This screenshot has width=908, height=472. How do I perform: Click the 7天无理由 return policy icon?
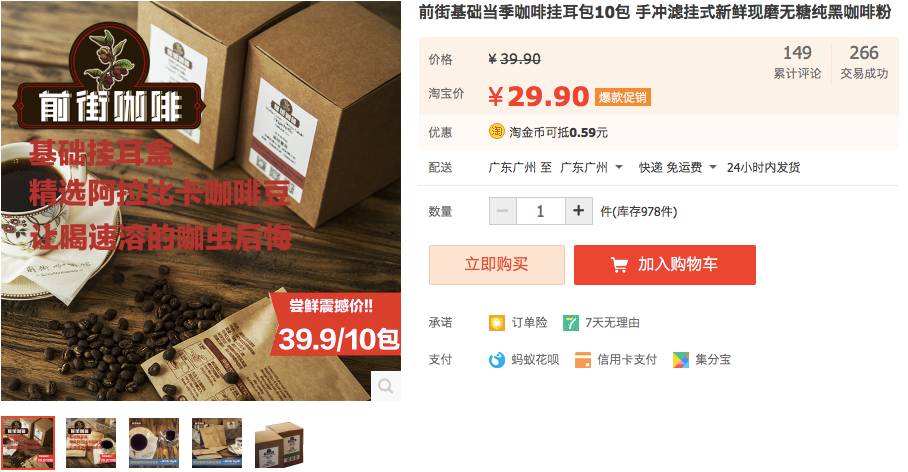pos(571,323)
